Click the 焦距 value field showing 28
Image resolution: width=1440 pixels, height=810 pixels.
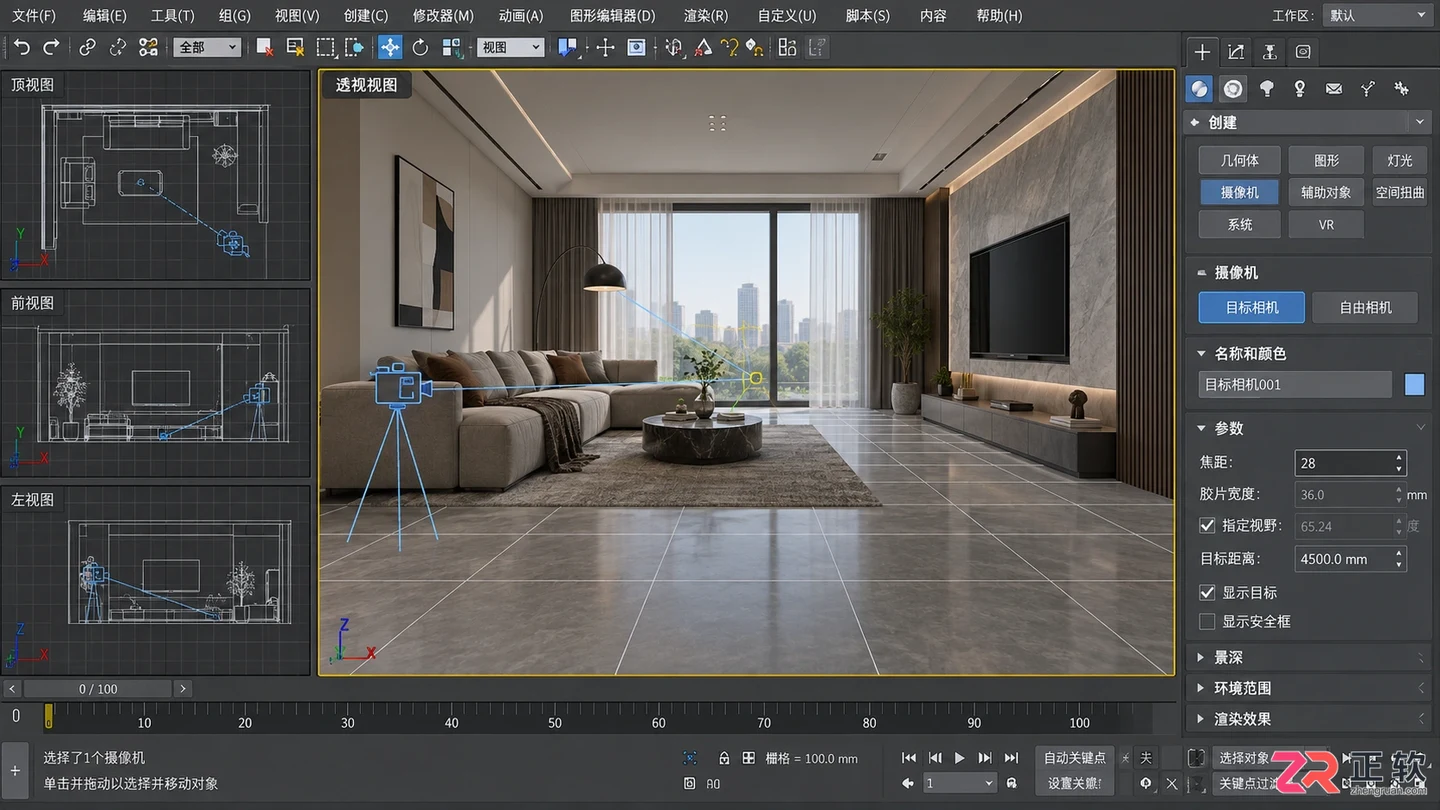point(1351,463)
